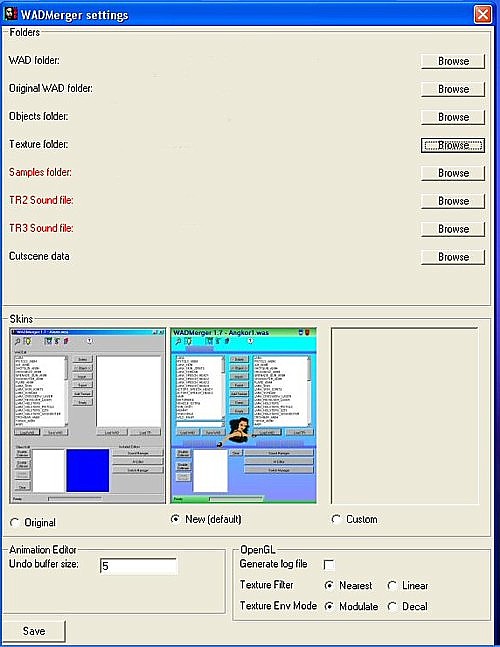
Task: Browse for the Original WAD folder
Action: pos(453,89)
